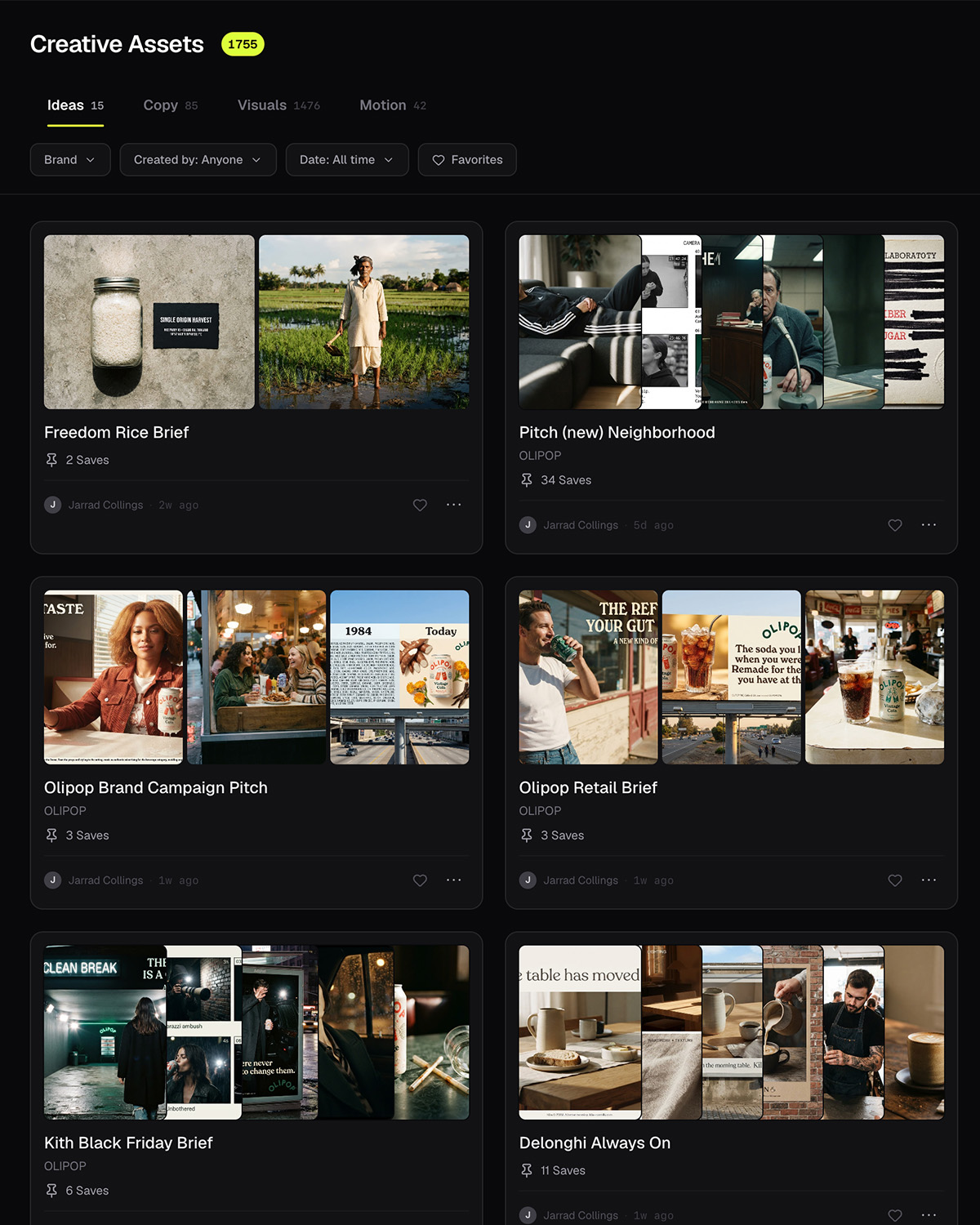The height and width of the screenshot is (1225, 980).
Task: Click OLIPOP label under Olipop Brand Campaign Pitch
Action: [x=65, y=811]
